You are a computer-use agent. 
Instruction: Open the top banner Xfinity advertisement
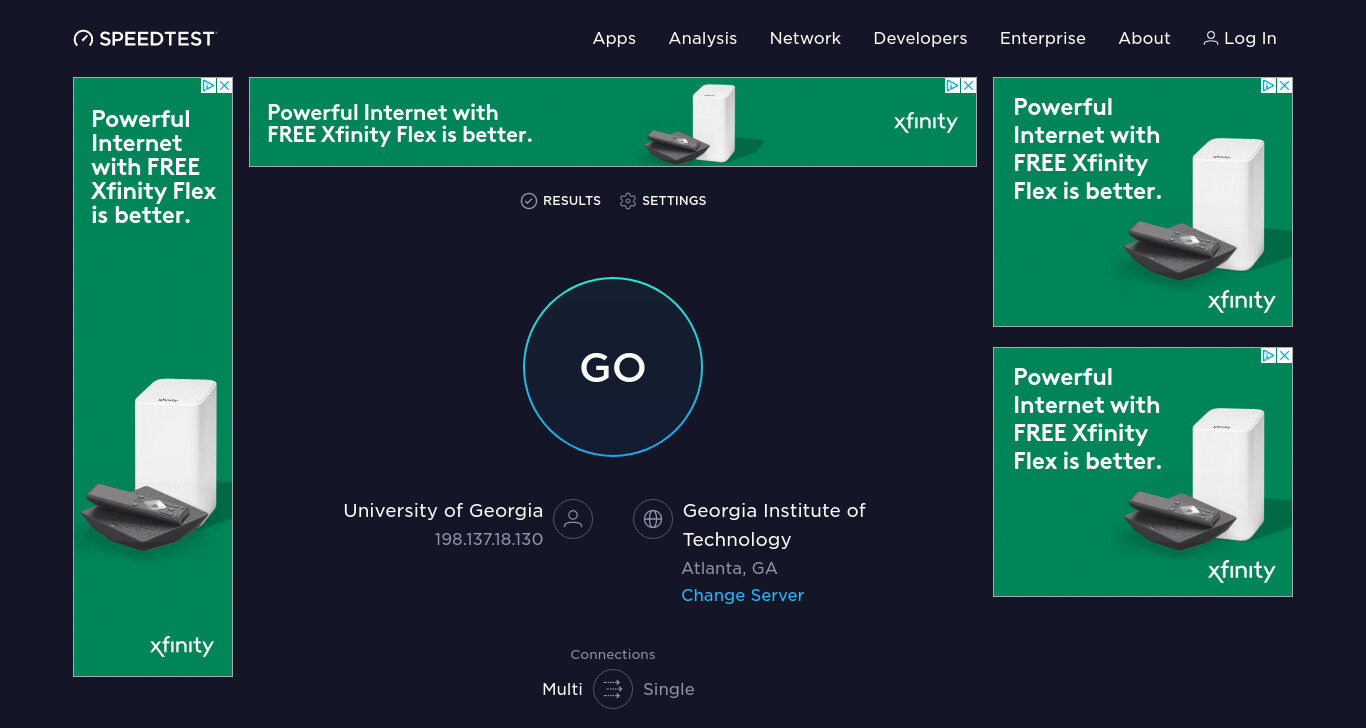[613, 122]
